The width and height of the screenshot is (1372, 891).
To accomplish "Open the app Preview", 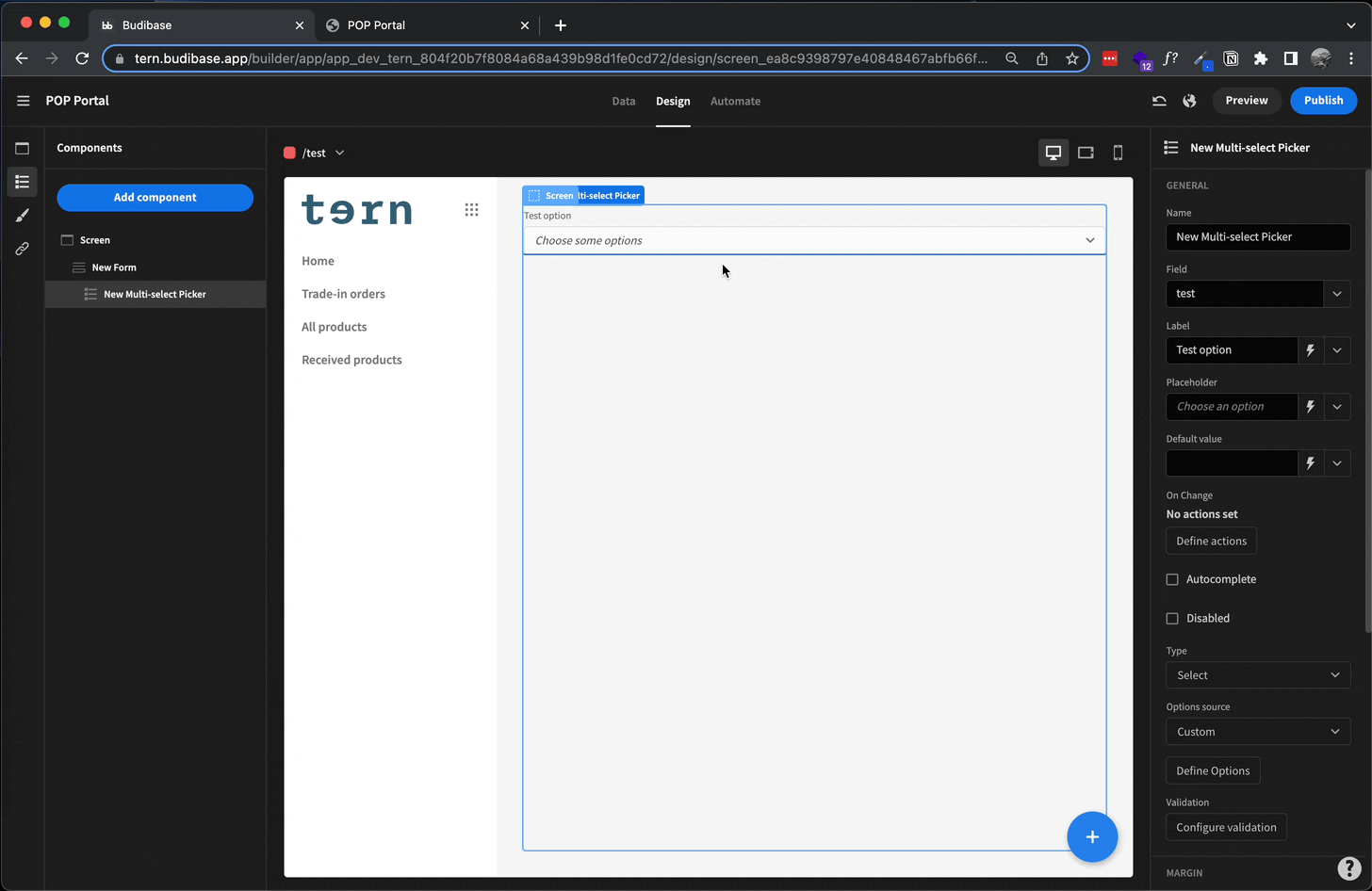I will coord(1247,101).
